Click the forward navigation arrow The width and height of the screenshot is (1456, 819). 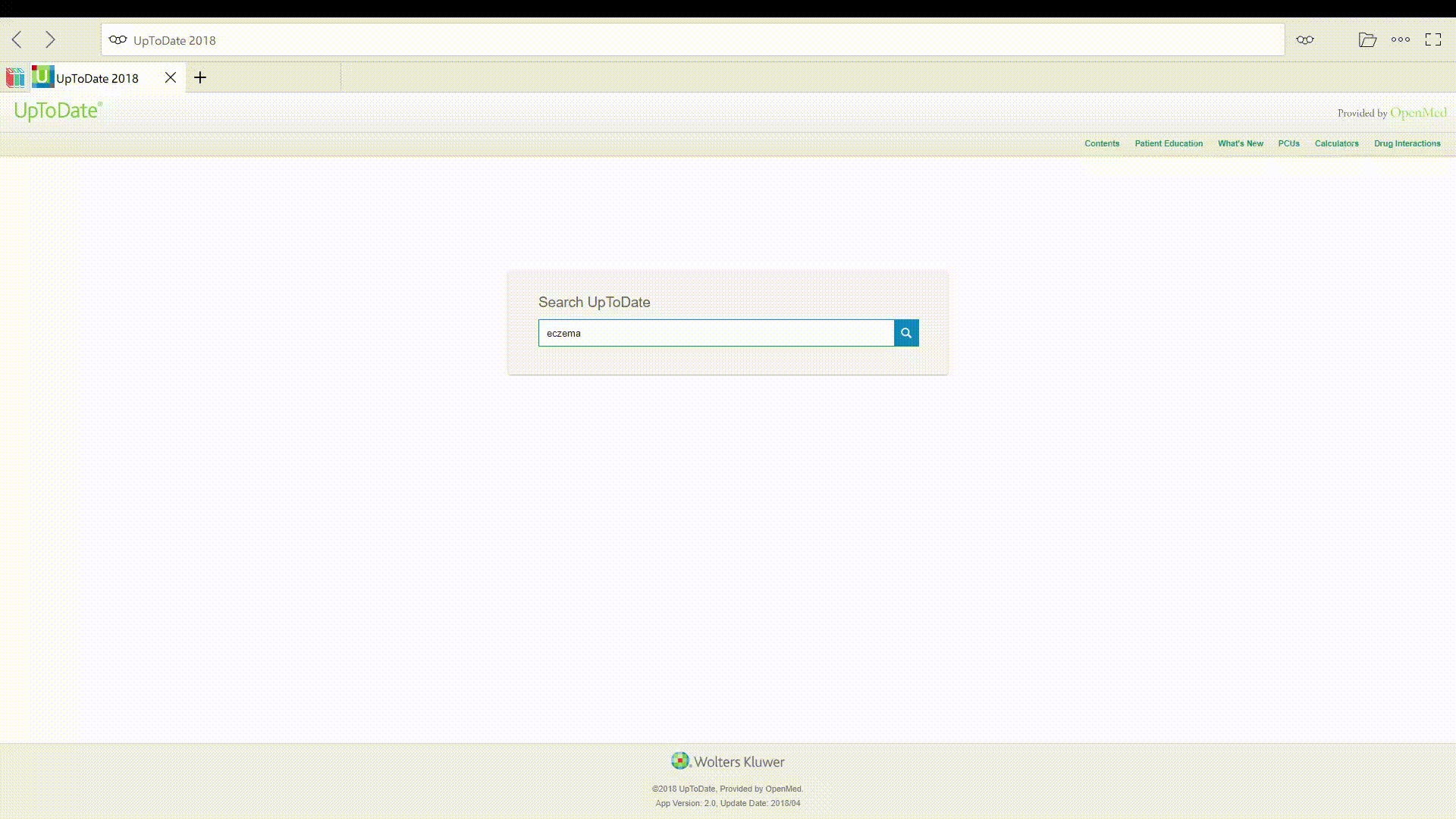click(x=50, y=39)
